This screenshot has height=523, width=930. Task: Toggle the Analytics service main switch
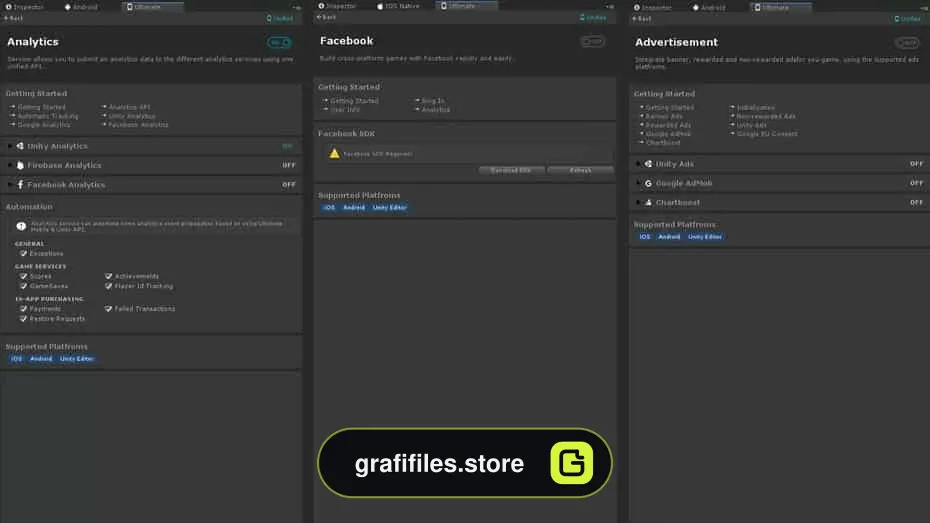coord(279,42)
